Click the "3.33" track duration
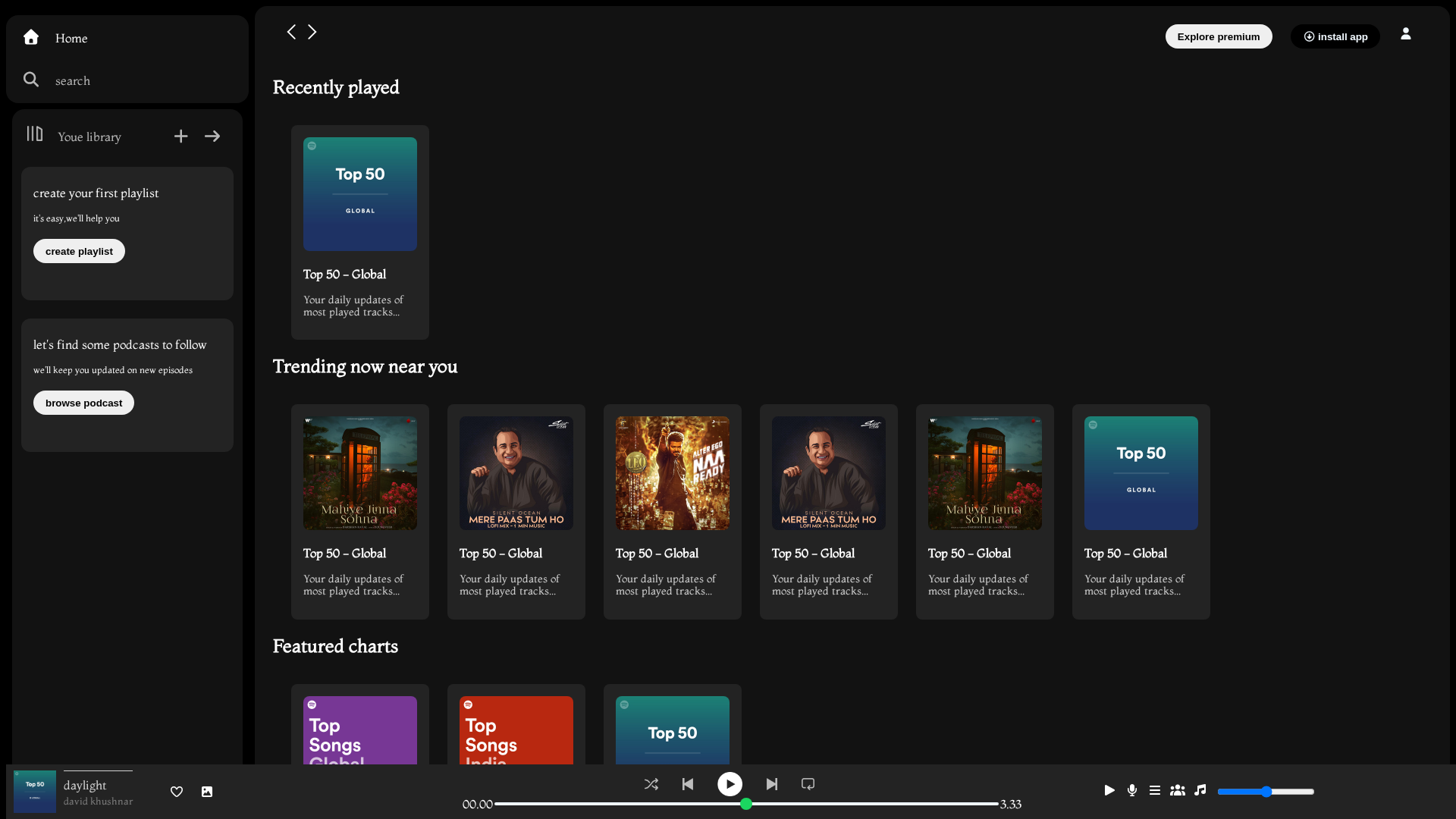1456x819 pixels. [x=1011, y=805]
